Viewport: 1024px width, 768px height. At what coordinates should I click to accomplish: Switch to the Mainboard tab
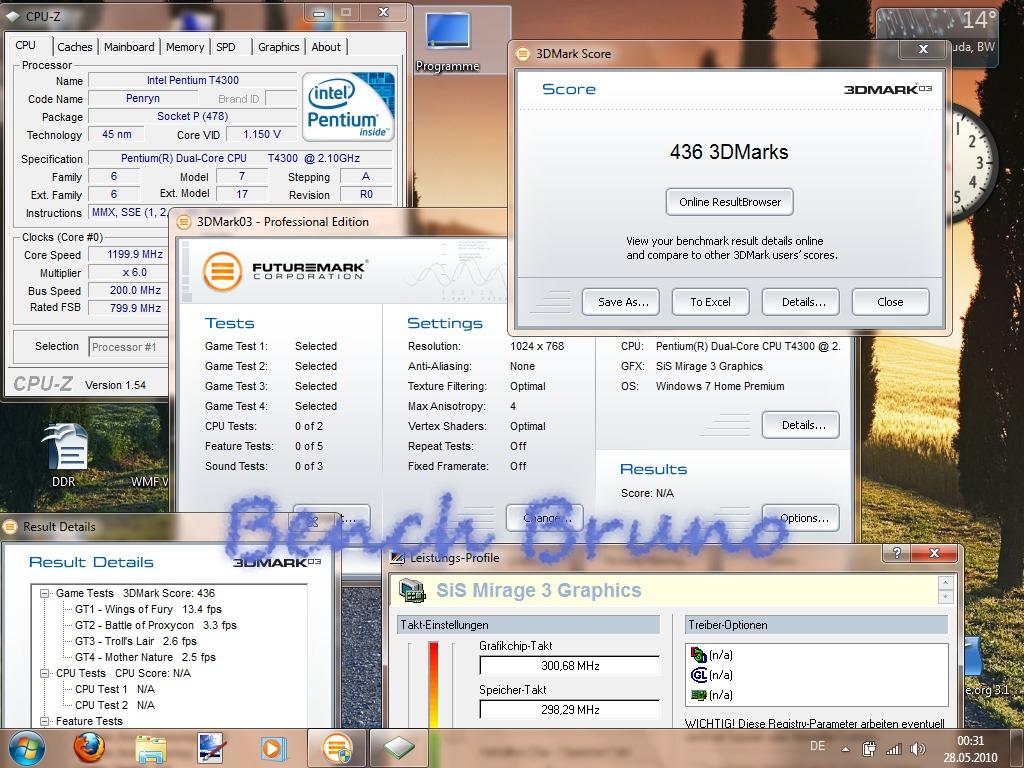[x=129, y=47]
